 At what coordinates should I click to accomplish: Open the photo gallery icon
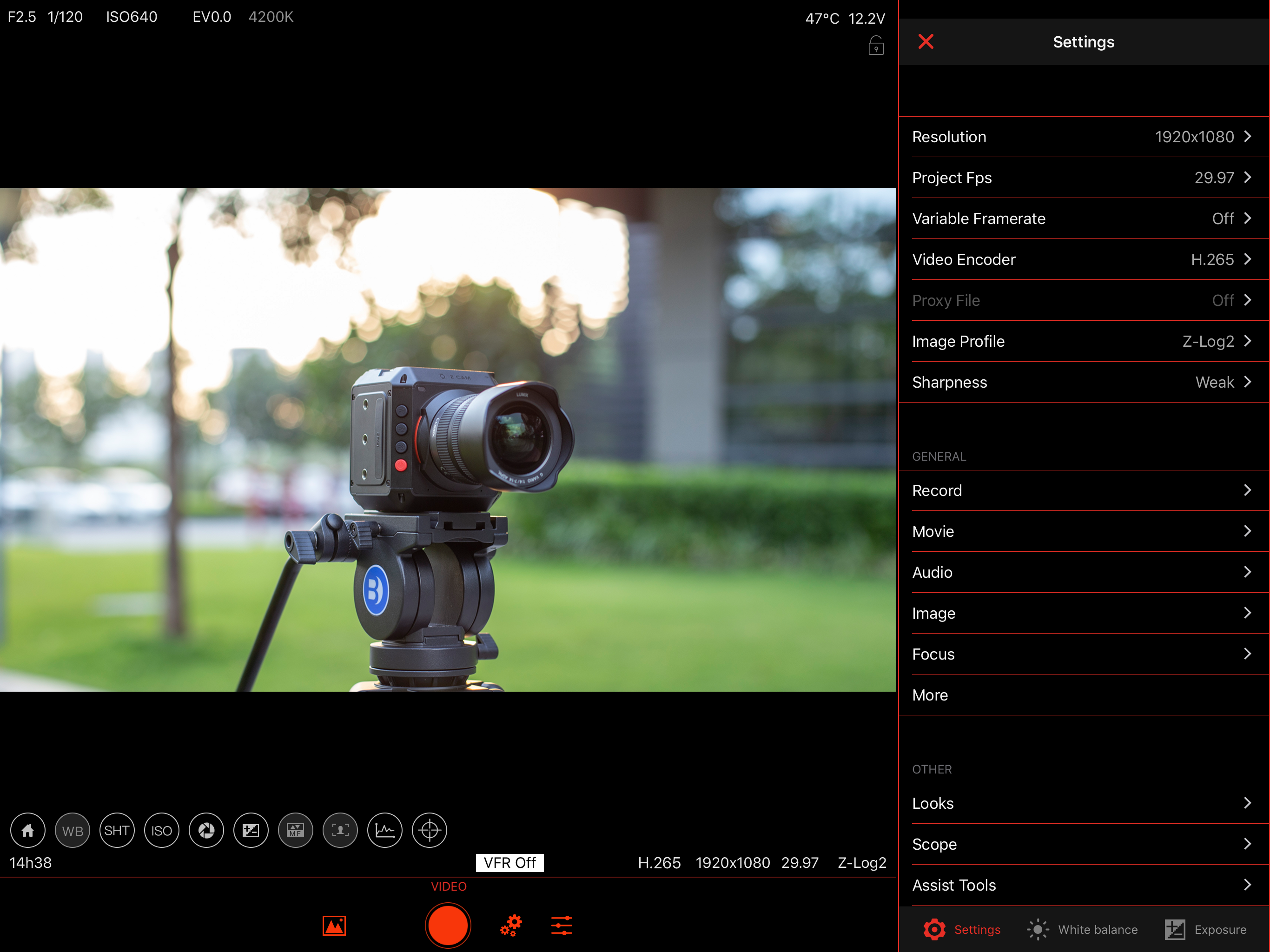pyautogui.click(x=334, y=926)
